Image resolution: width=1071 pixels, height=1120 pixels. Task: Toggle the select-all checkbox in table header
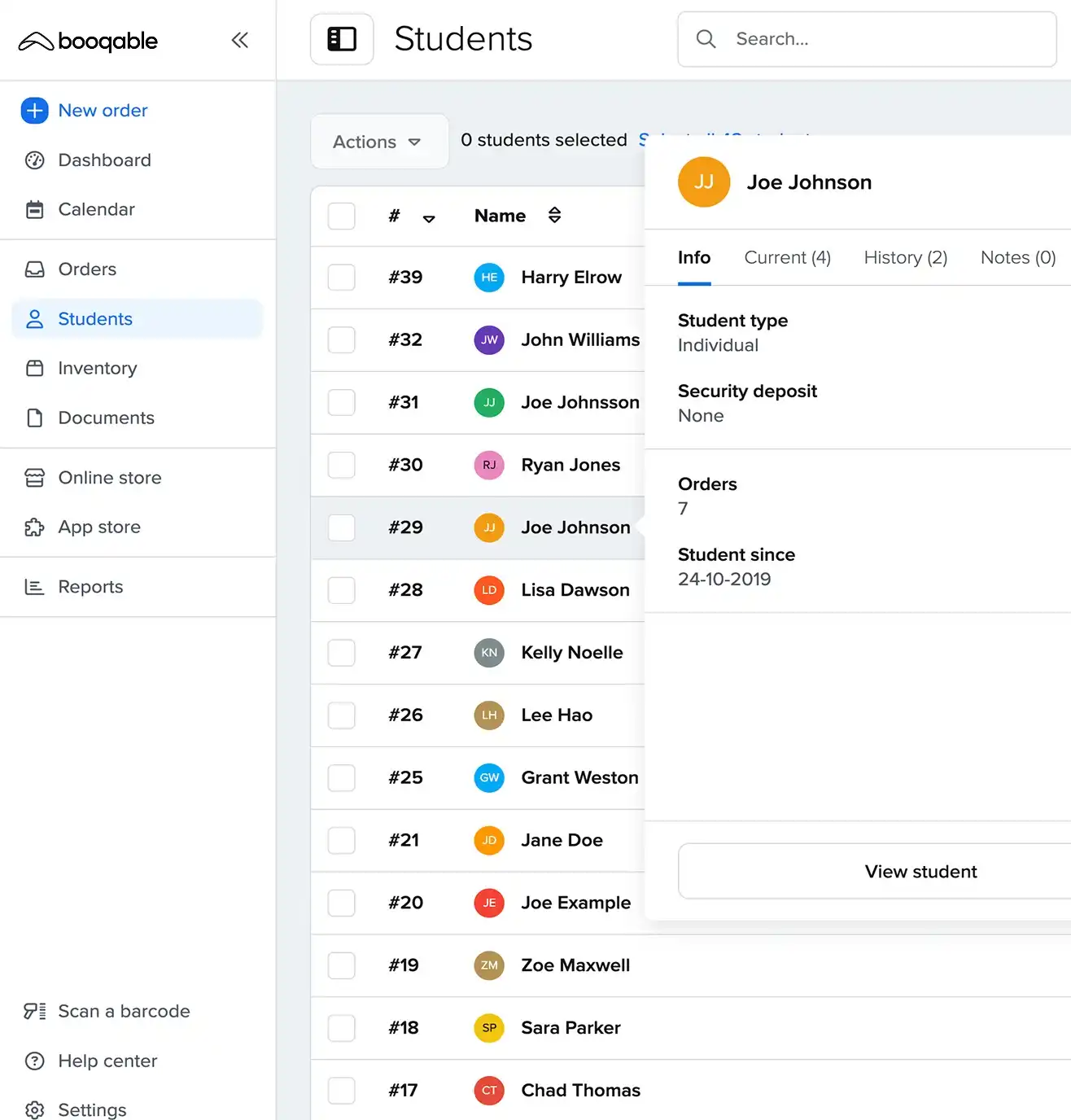coord(341,217)
